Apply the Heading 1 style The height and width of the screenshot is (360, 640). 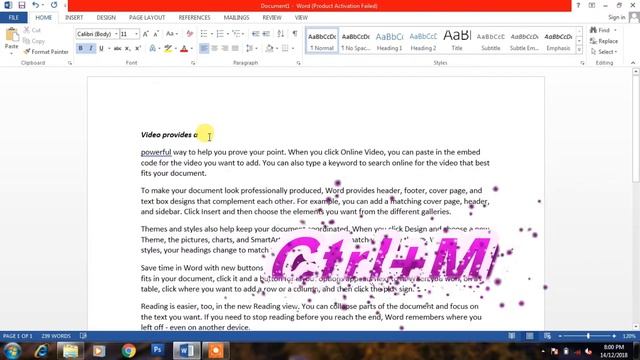coord(389,41)
